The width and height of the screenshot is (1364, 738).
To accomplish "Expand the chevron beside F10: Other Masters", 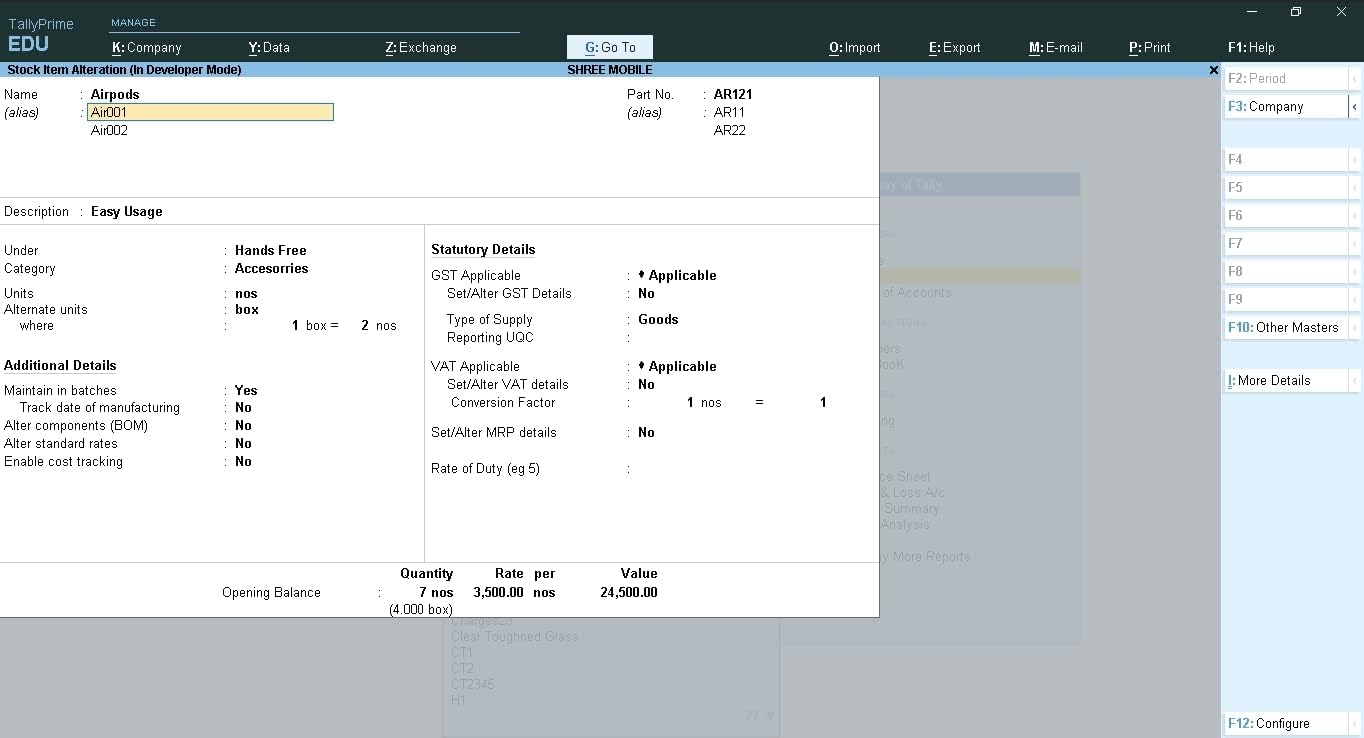I will [x=1356, y=327].
